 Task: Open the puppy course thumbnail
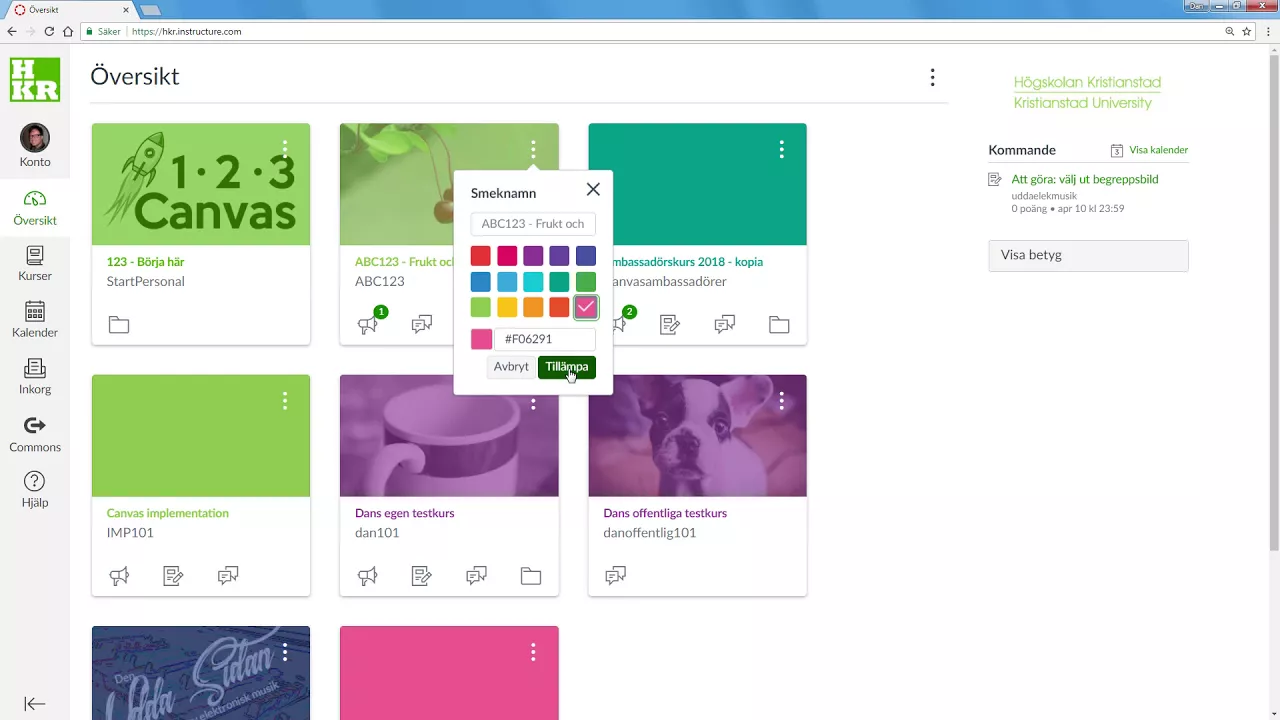(697, 436)
